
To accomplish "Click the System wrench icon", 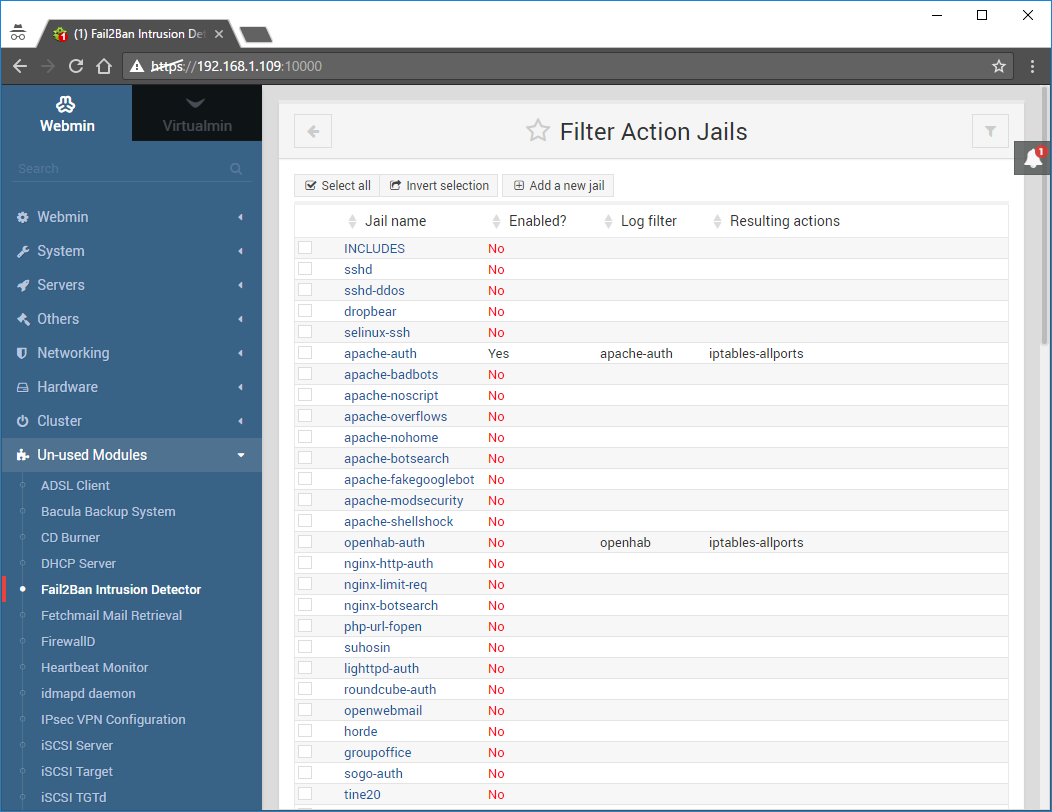I will pos(23,252).
